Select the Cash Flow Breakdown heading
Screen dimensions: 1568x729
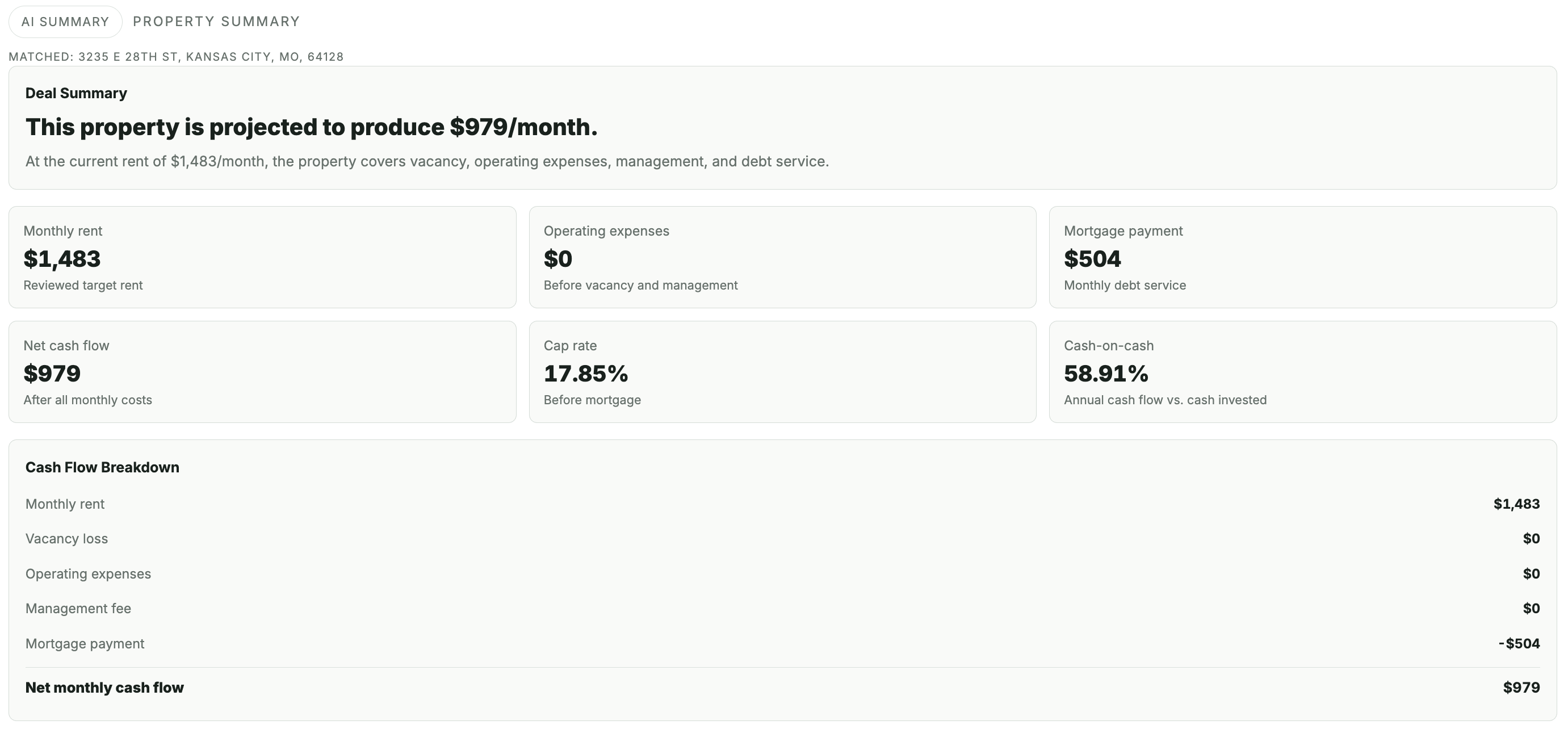(102, 467)
